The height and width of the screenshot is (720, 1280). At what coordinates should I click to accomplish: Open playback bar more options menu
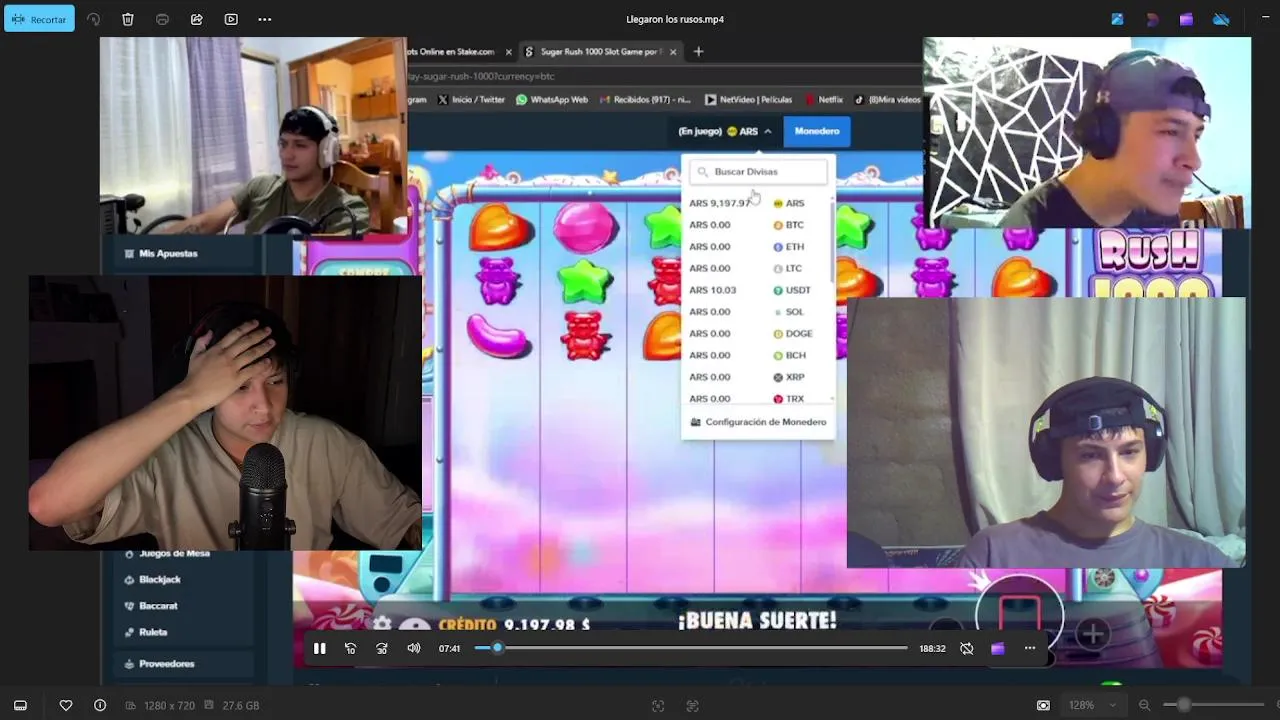(1030, 648)
